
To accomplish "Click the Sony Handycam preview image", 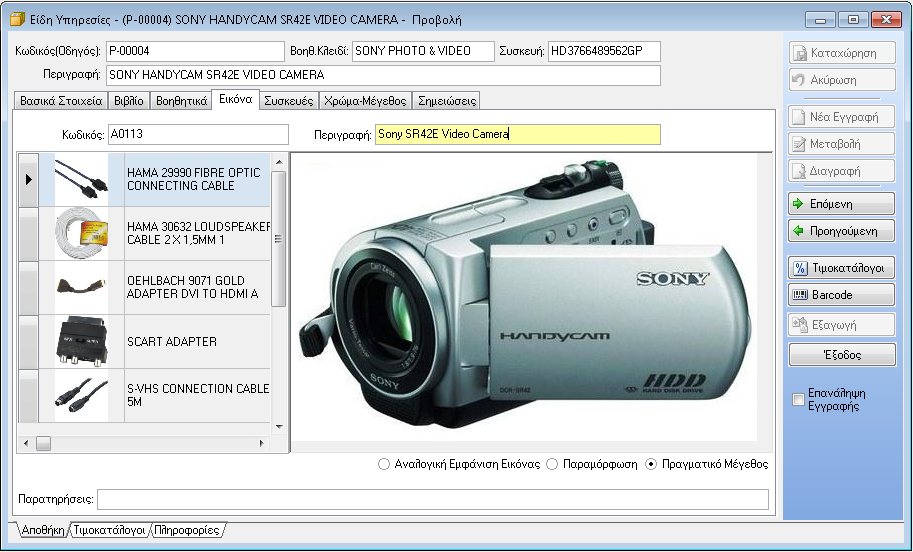I will (x=524, y=297).
